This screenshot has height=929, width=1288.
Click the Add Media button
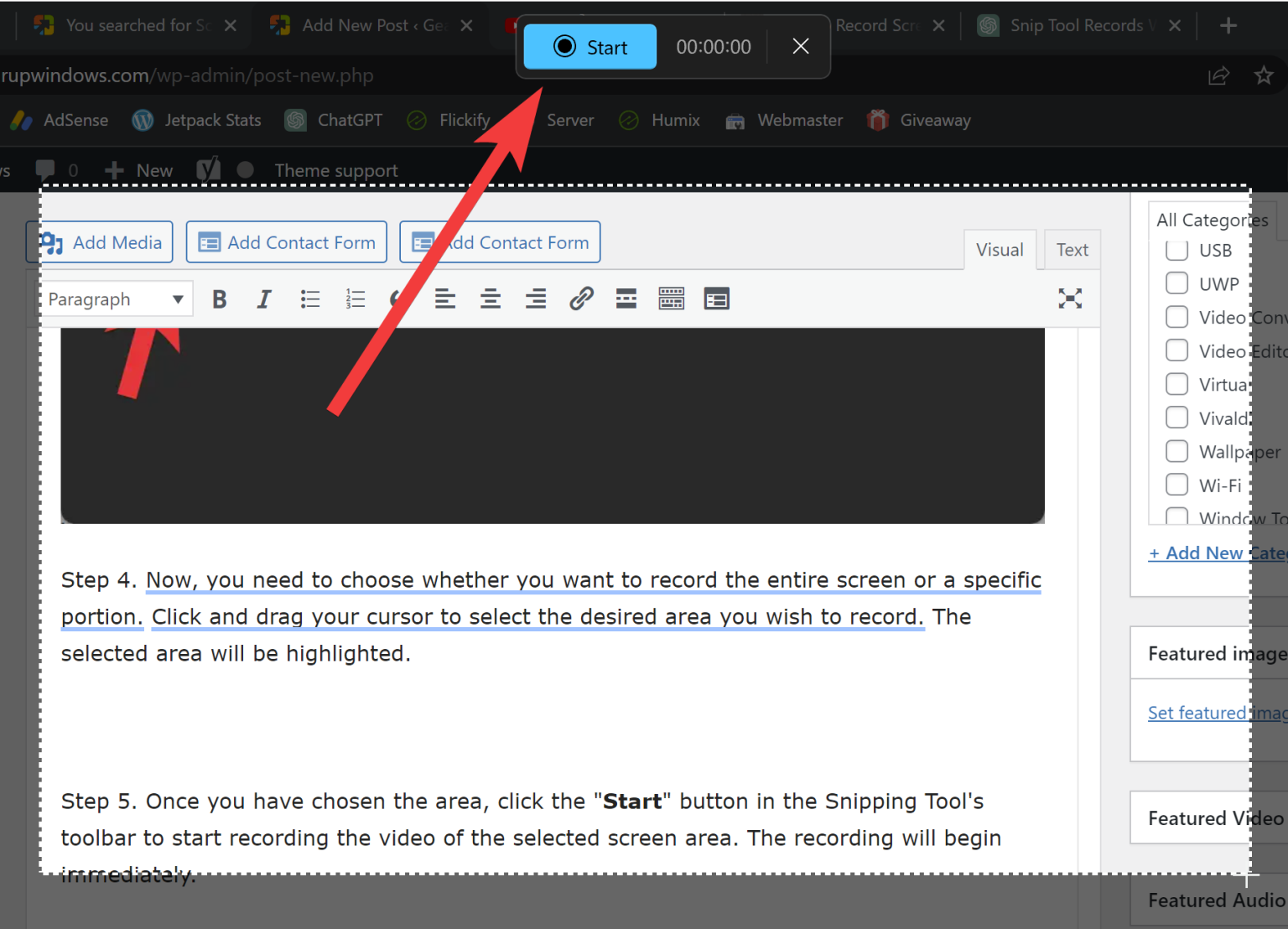pos(99,241)
